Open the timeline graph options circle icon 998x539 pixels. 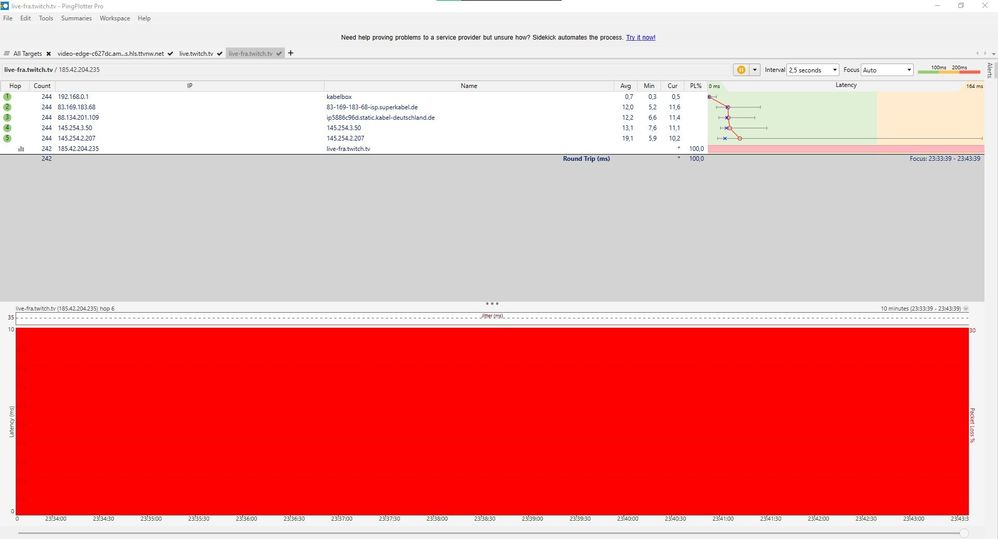pyautogui.click(x=966, y=309)
